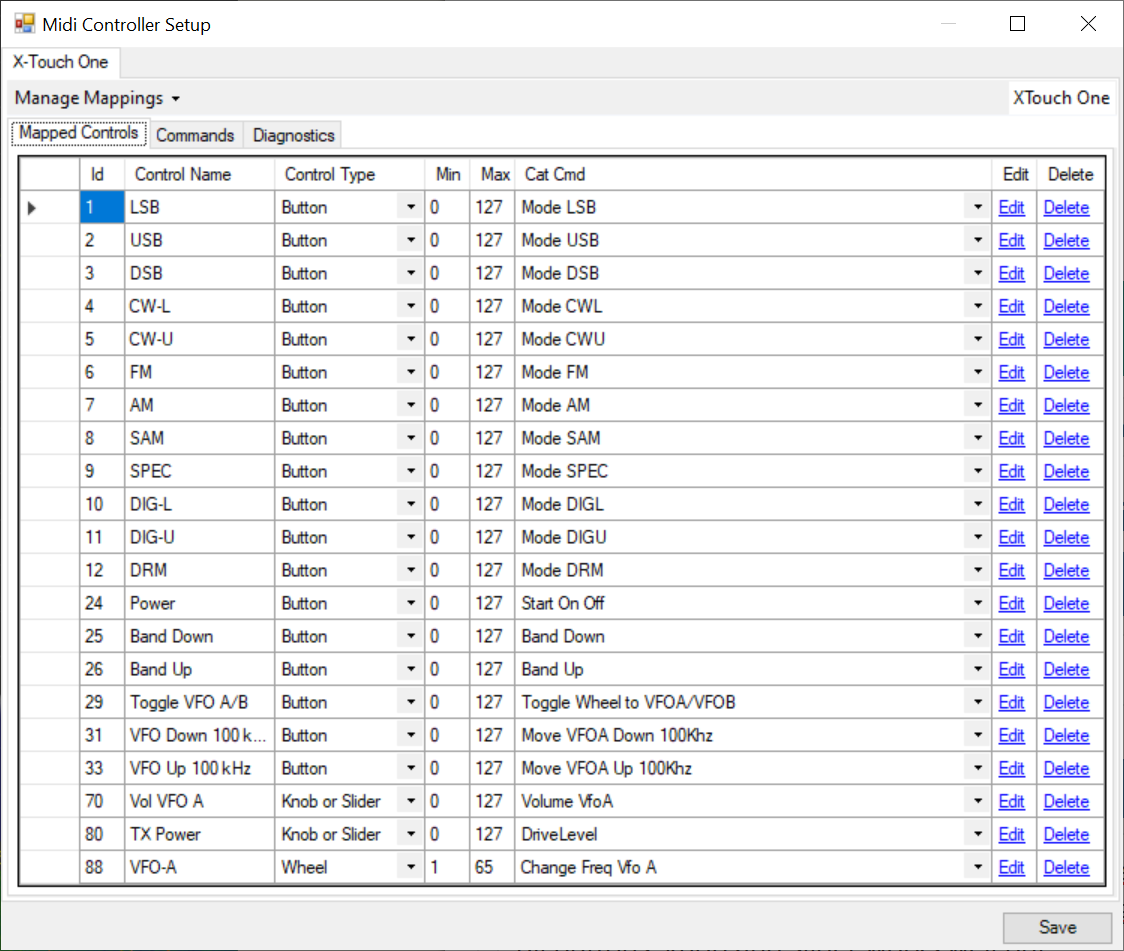Click the Save button
Image resolution: width=1124 pixels, height=951 pixels.
point(1057,927)
